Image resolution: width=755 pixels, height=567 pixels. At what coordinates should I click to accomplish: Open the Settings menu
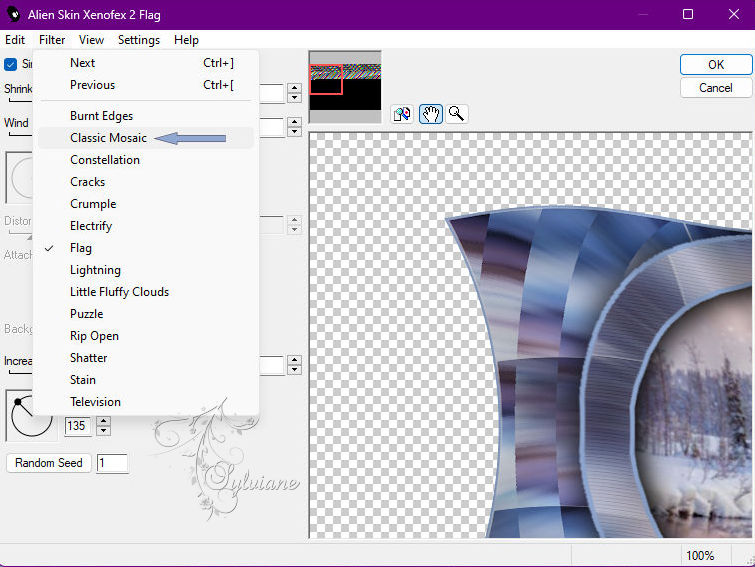[139, 40]
